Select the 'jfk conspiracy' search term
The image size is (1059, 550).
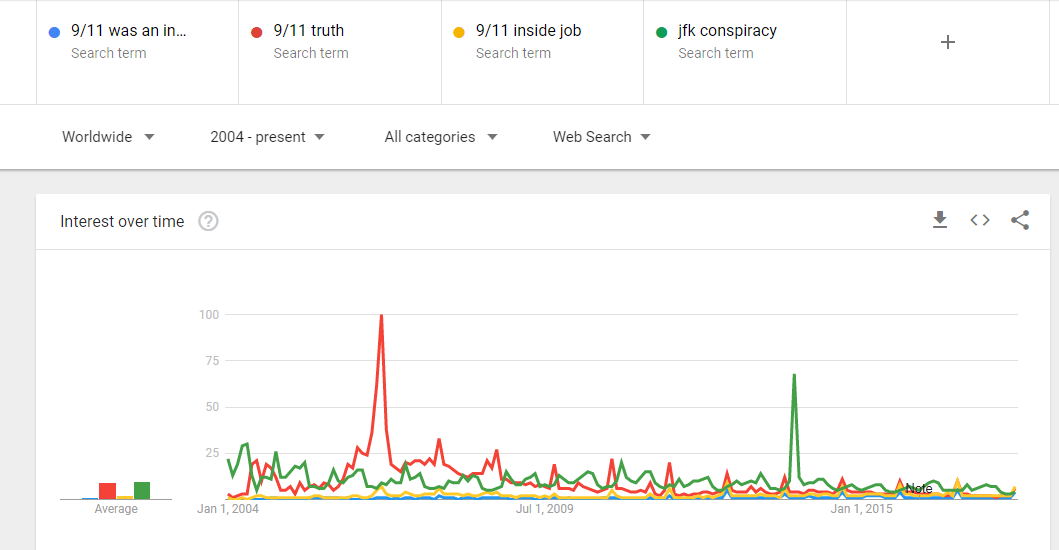tap(727, 31)
